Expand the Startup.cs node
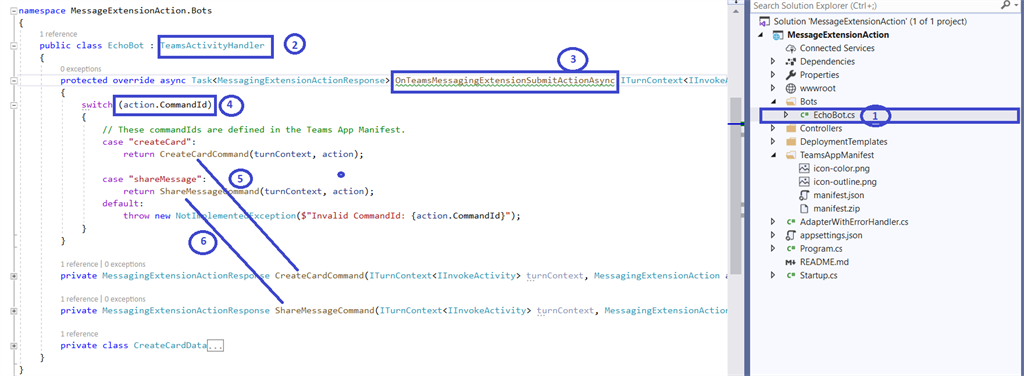The height and width of the screenshot is (376, 1024). coord(774,275)
